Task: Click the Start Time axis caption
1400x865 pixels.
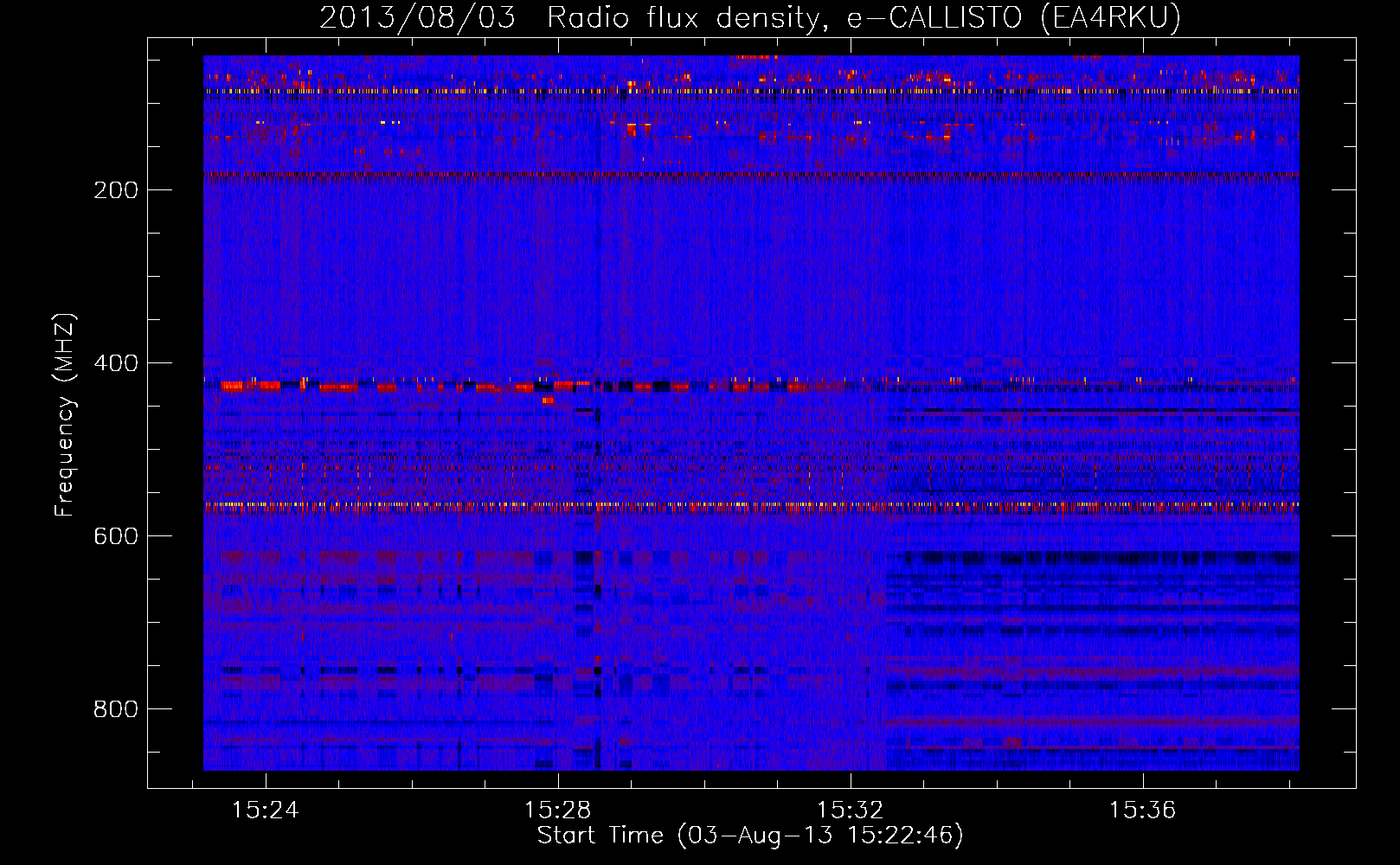Action: point(750,836)
